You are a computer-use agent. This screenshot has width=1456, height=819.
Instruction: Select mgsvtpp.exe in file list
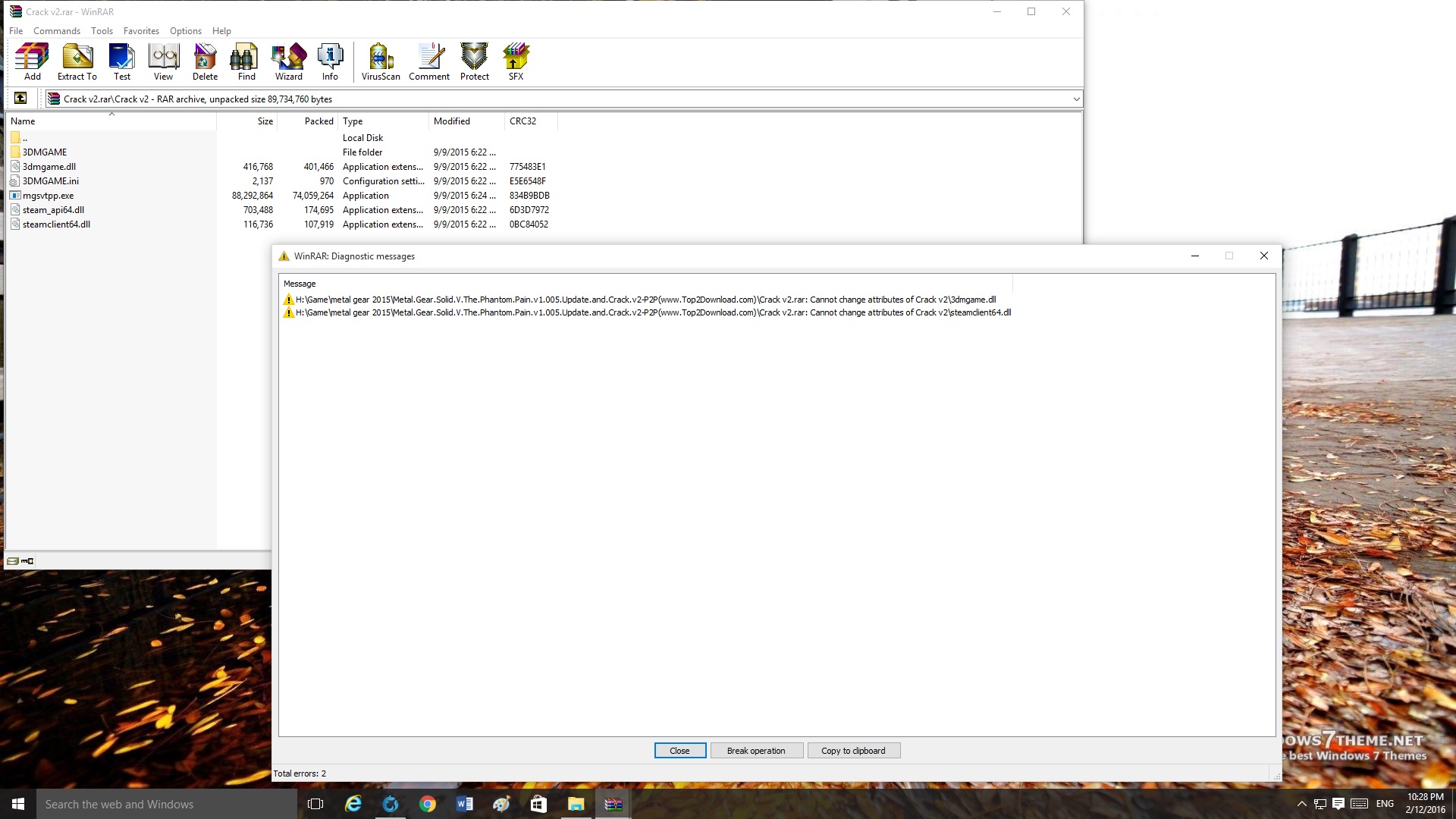[48, 196]
